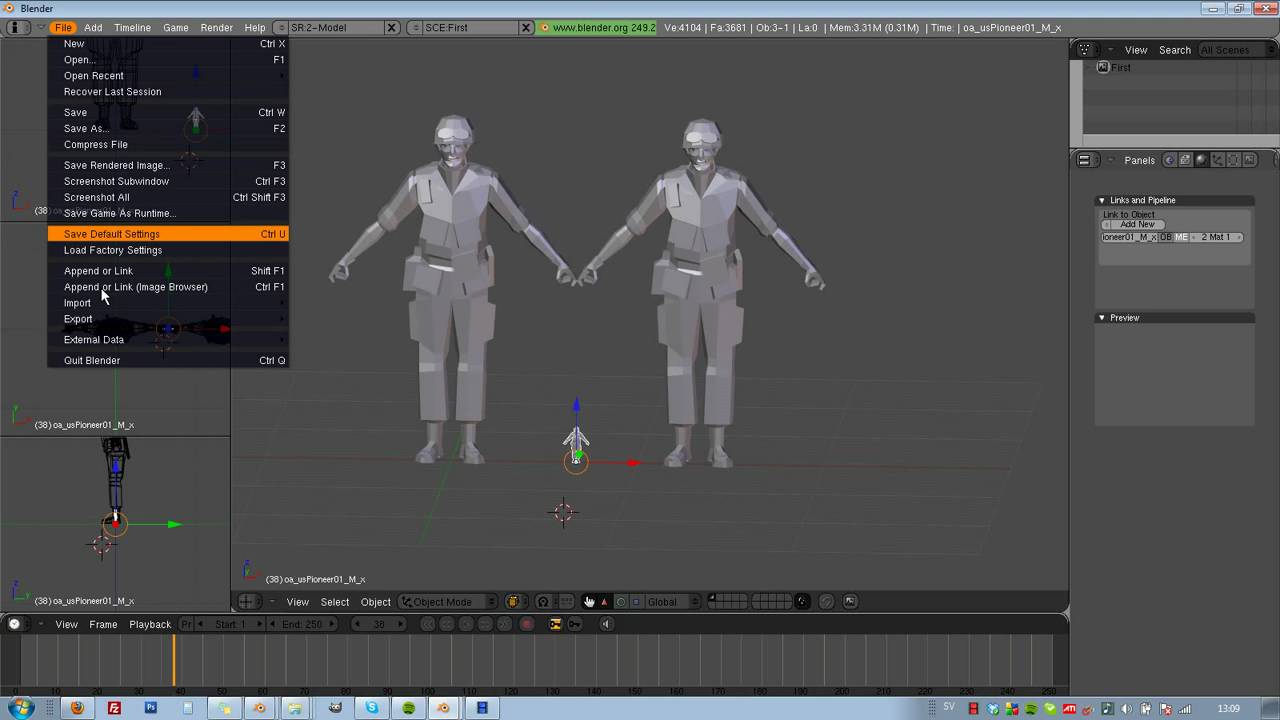Screen dimensions: 1280x720
Task: Click the render this window icon
Action: 850,602
